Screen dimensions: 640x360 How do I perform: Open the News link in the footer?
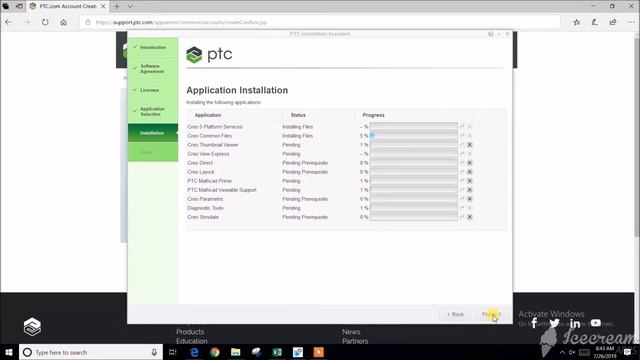pyautogui.click(x=351, y=332)
